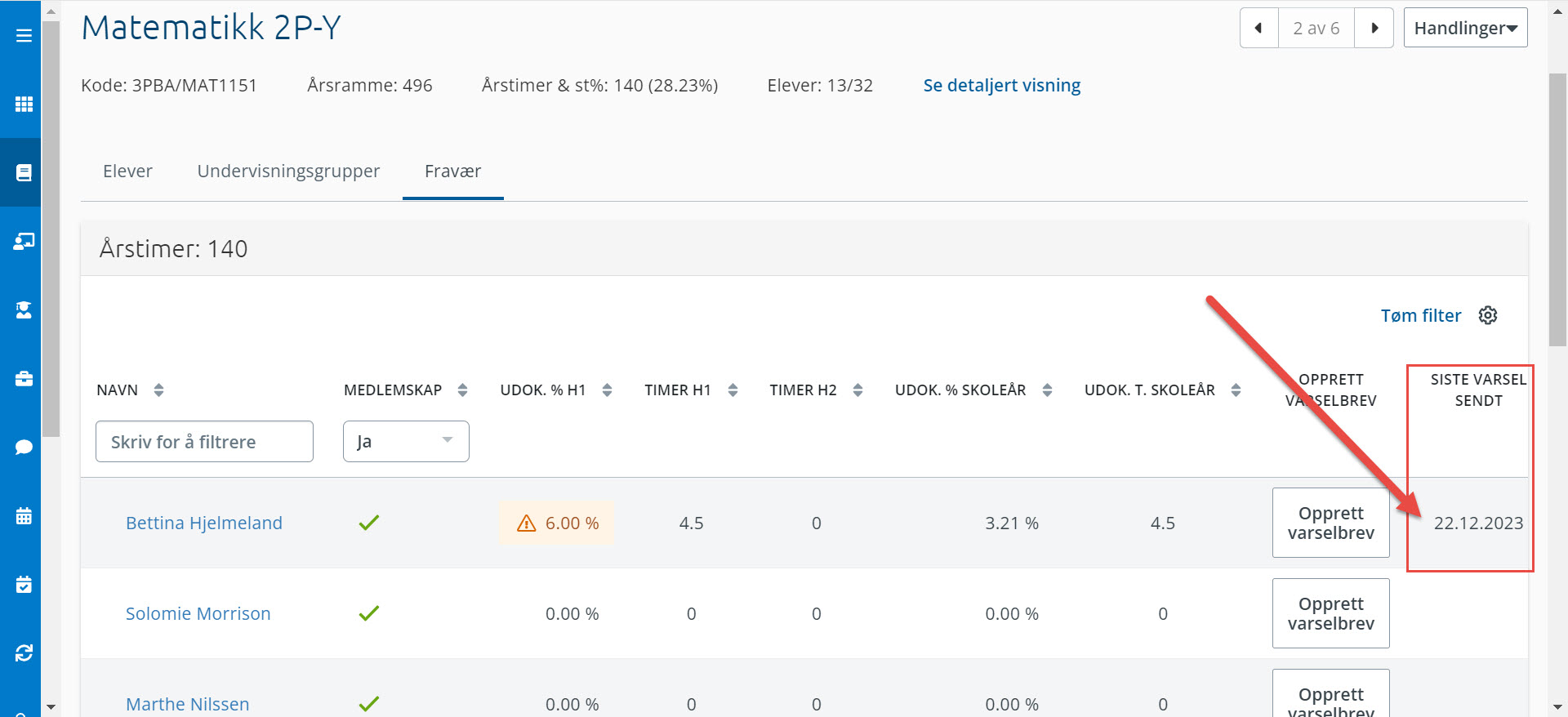Image resolution: width=1568 pixels, height=717 pixels.
Task: Open the teacher presentation icon in sidebar
Action: tap(24, 241)
